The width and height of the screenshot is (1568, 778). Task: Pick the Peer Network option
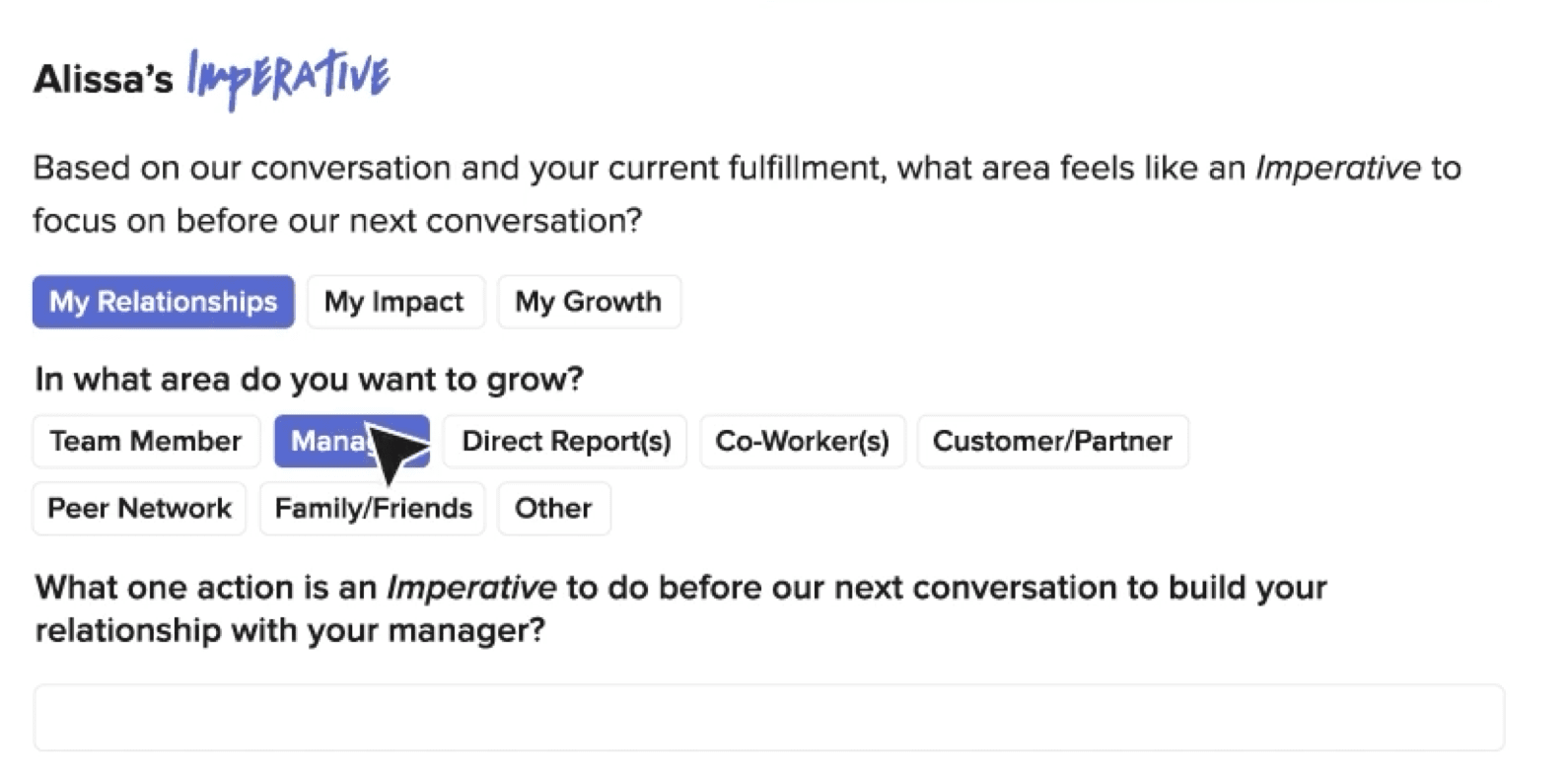coord(139,508)
